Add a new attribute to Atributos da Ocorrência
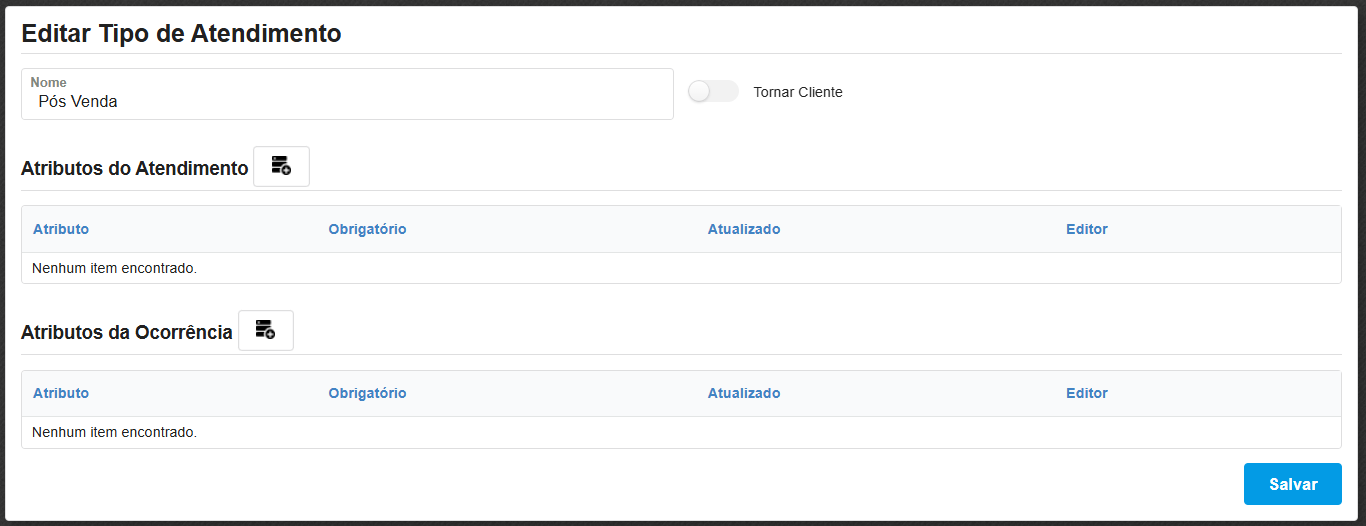1366x526 pixels. 265,330
